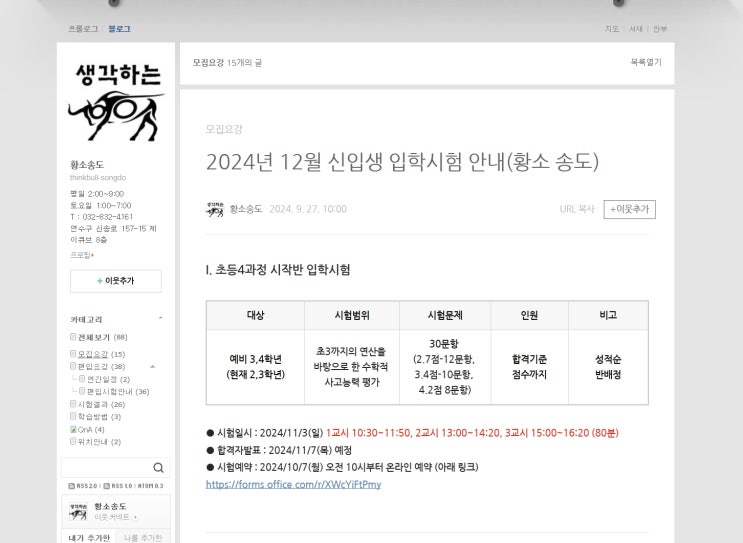Image resolution: width=743 pixels, height=543 pixels.
Task: Open the 편입요강 (38) category
Action: pyautogui.click(x=101, y=366)
